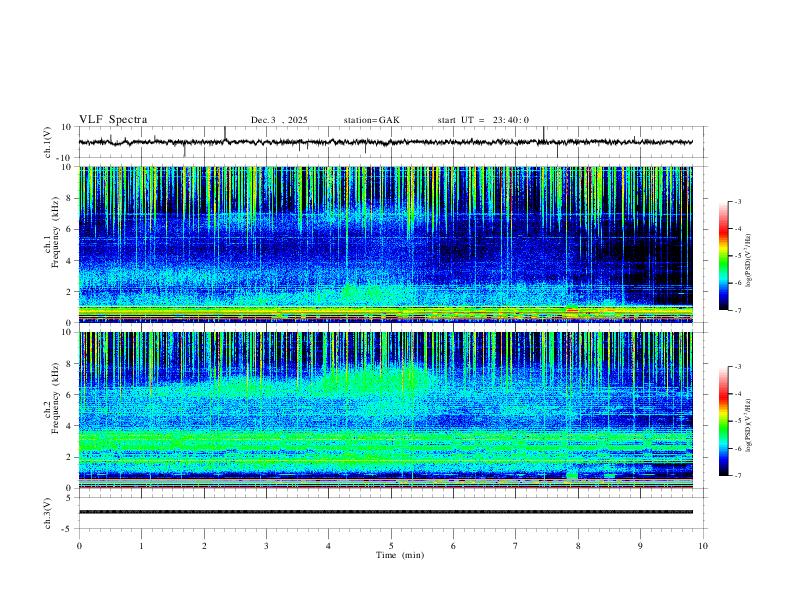Click time axis tick label "3"
Viewport: 792px width, 612px height.
(x=266, y=546)
